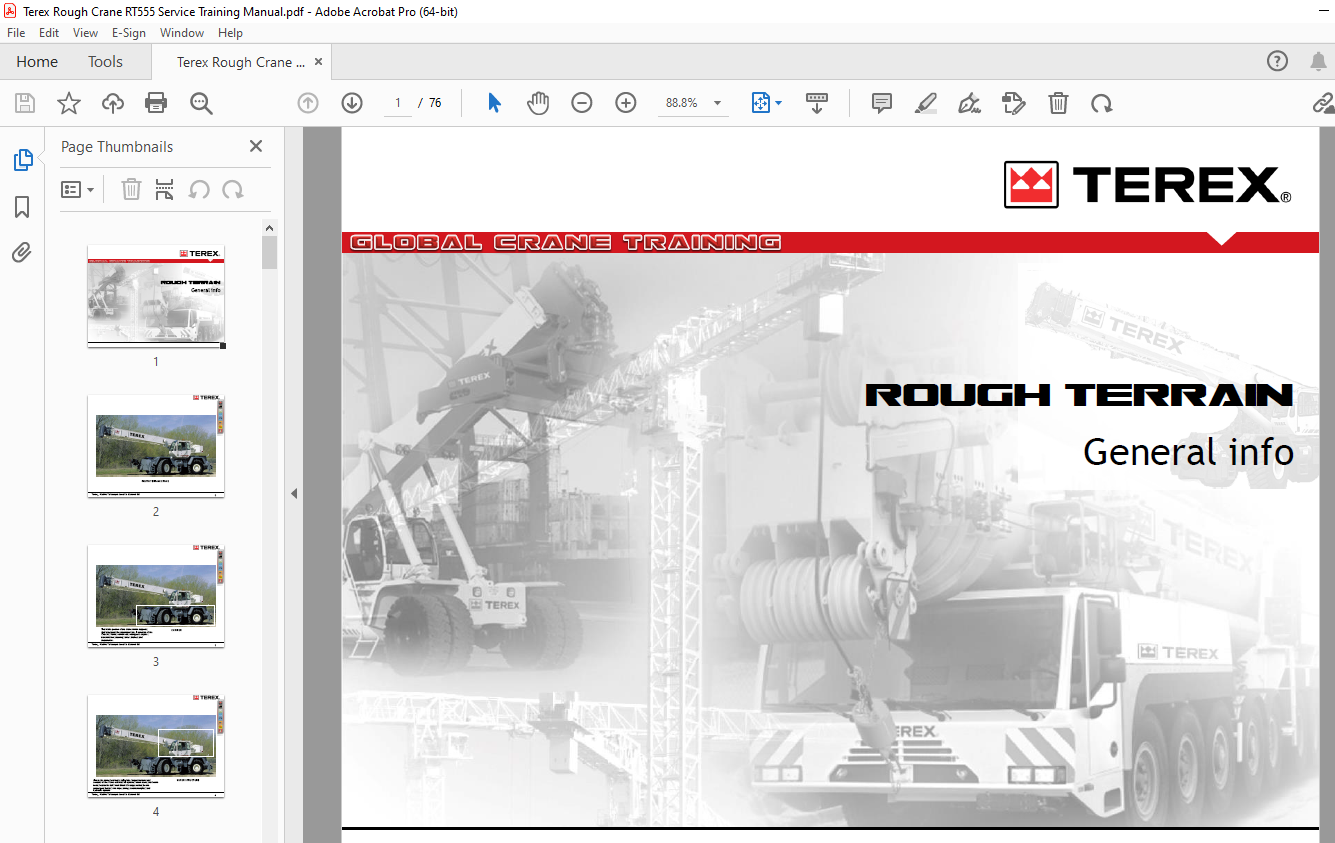
Task: Rotate thumbnails counterclockwise
Action: point(199,189)
